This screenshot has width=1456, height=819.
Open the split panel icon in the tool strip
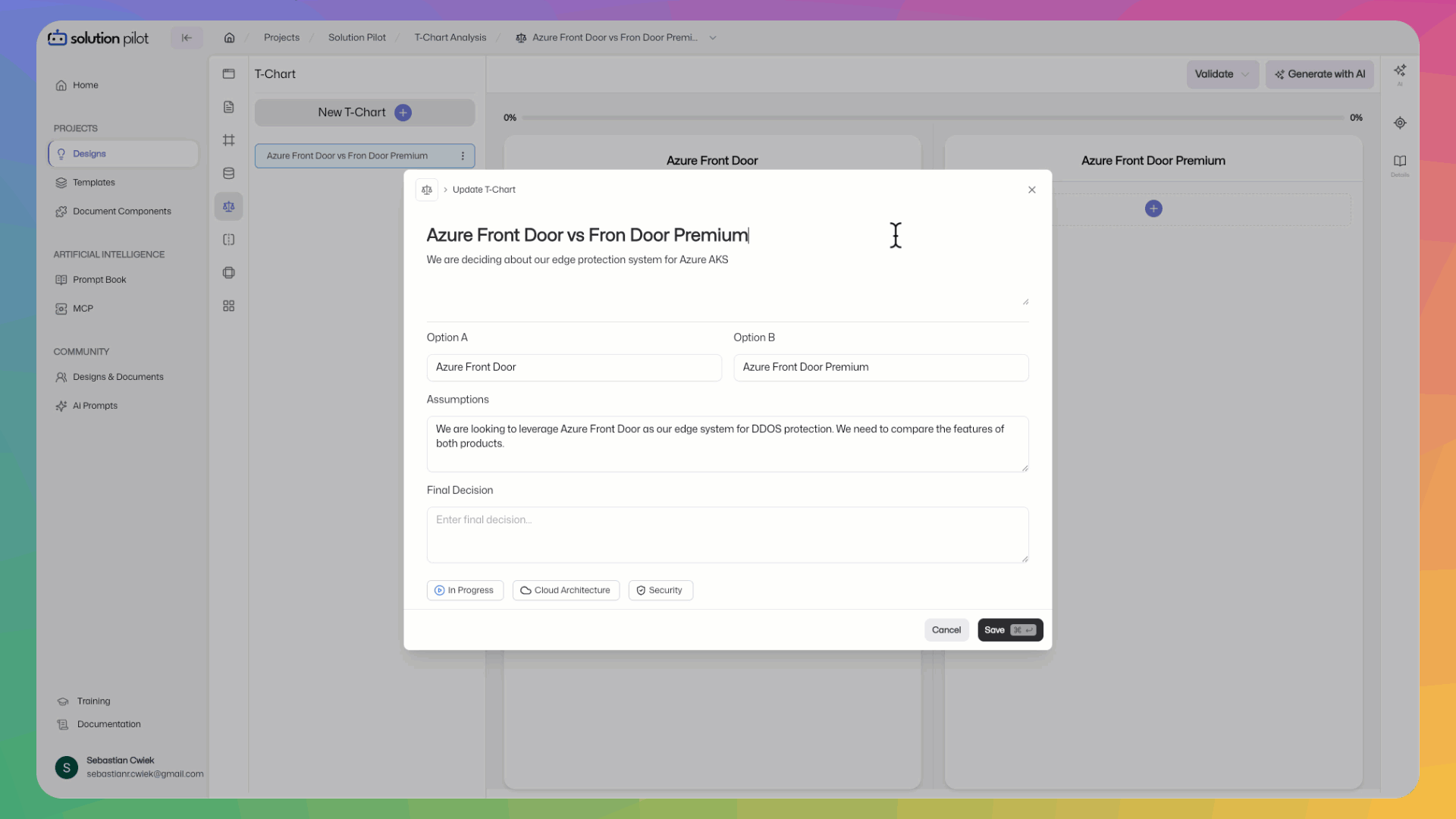coord(228,240)
